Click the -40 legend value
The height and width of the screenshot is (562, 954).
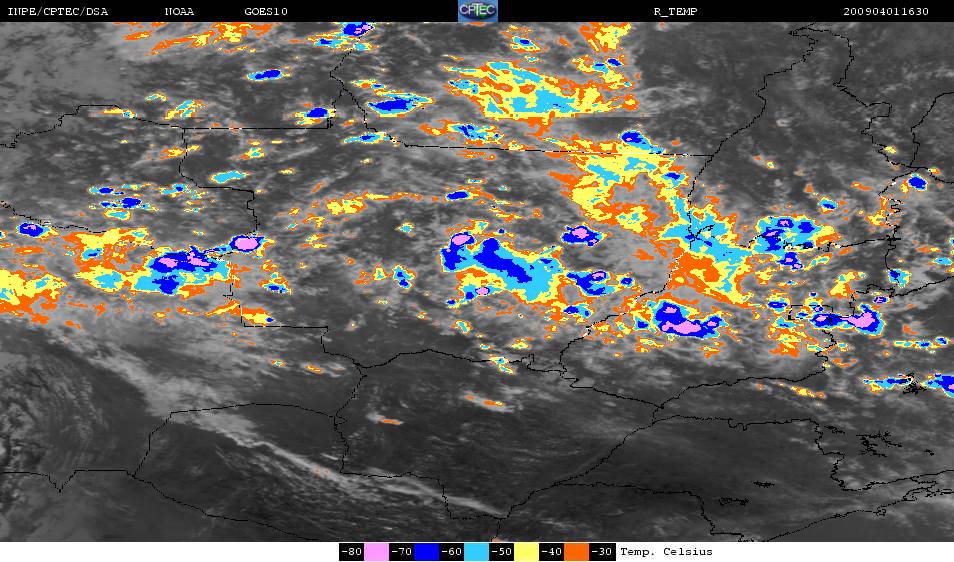tap(551, 552)
